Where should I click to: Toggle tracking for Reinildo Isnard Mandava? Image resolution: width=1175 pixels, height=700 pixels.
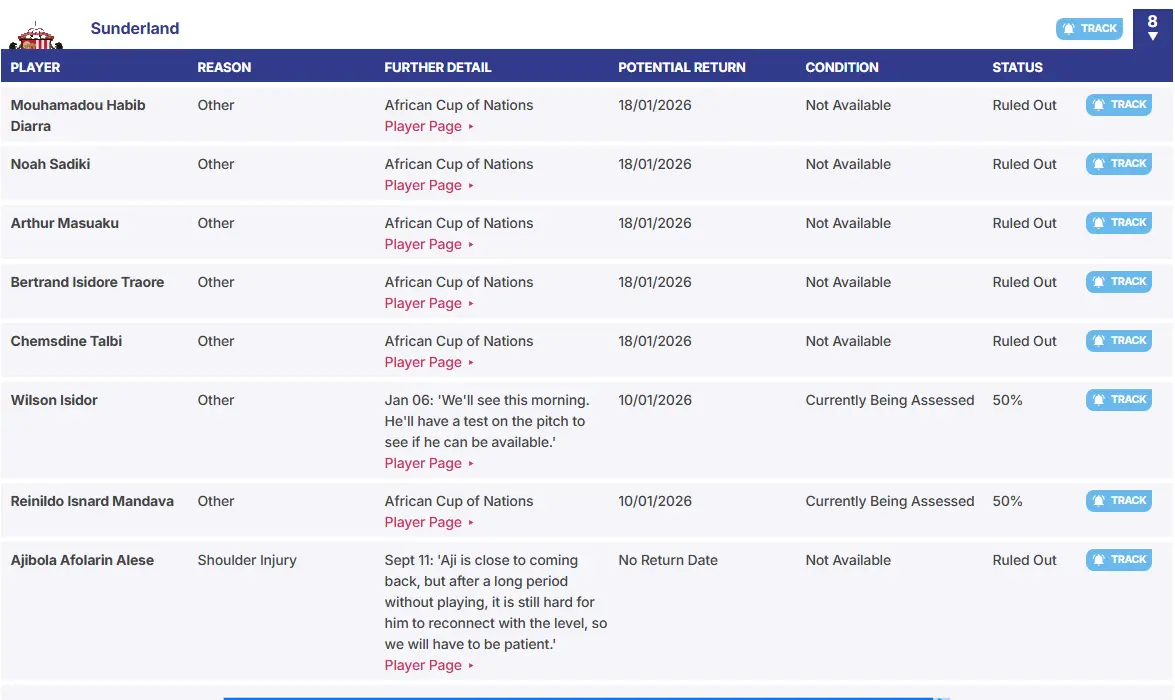(1119, 501)
